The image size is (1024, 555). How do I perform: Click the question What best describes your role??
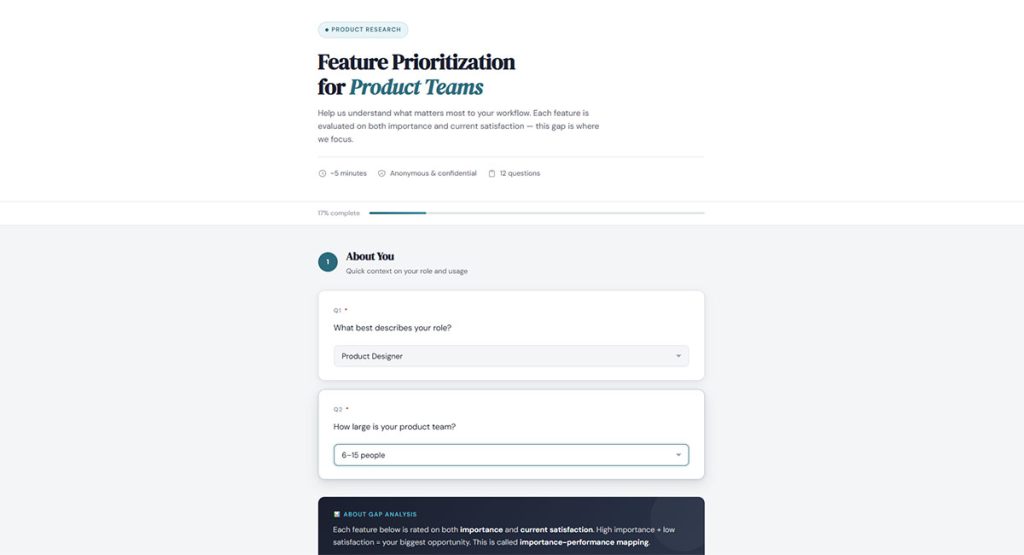point(392,328)
